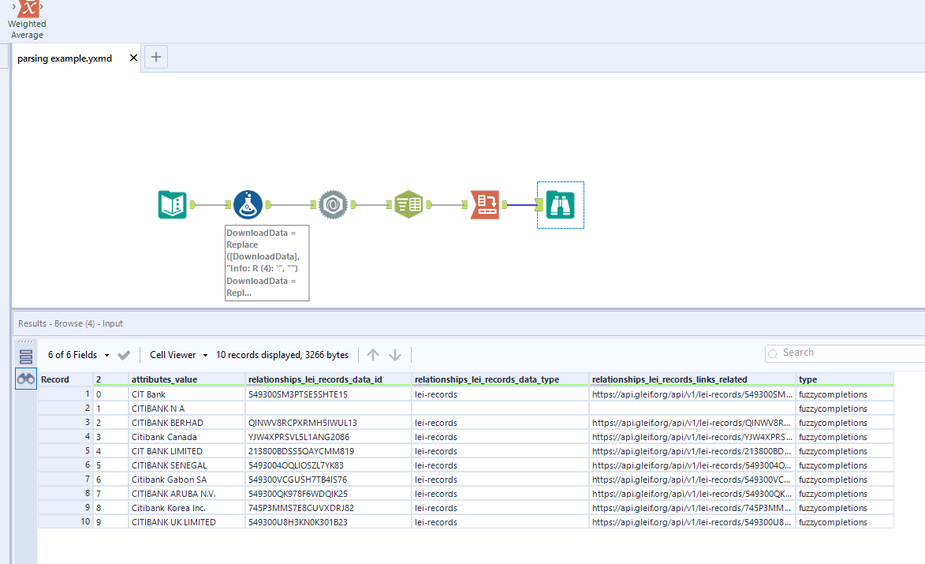This screenshot has width=925, height=564.
Task: Click the metadata list view icon
Action: coord(25,356)
